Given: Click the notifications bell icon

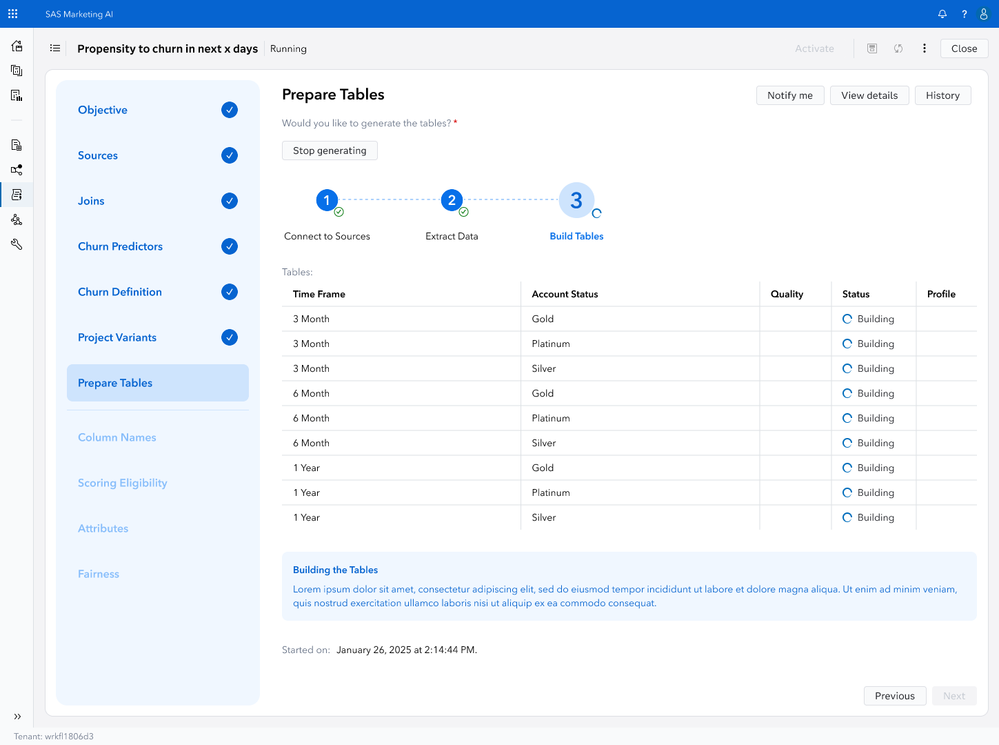Looking at the screenshot, I should (x=942, y=14).
